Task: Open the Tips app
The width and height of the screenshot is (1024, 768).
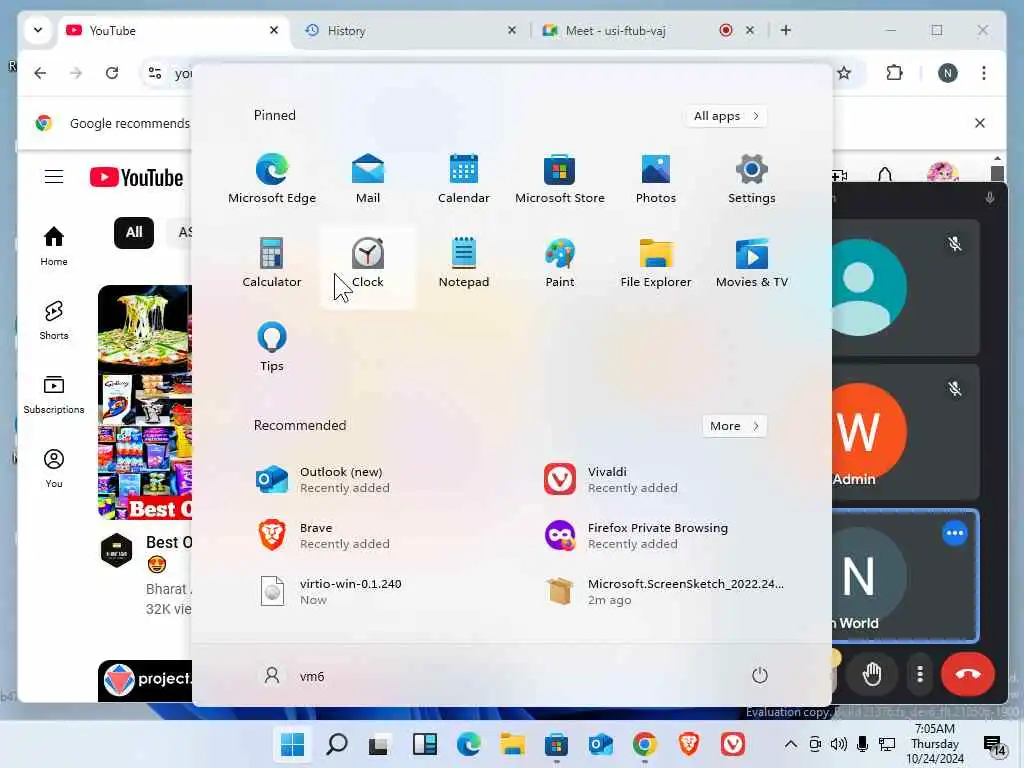Action: 272,346
